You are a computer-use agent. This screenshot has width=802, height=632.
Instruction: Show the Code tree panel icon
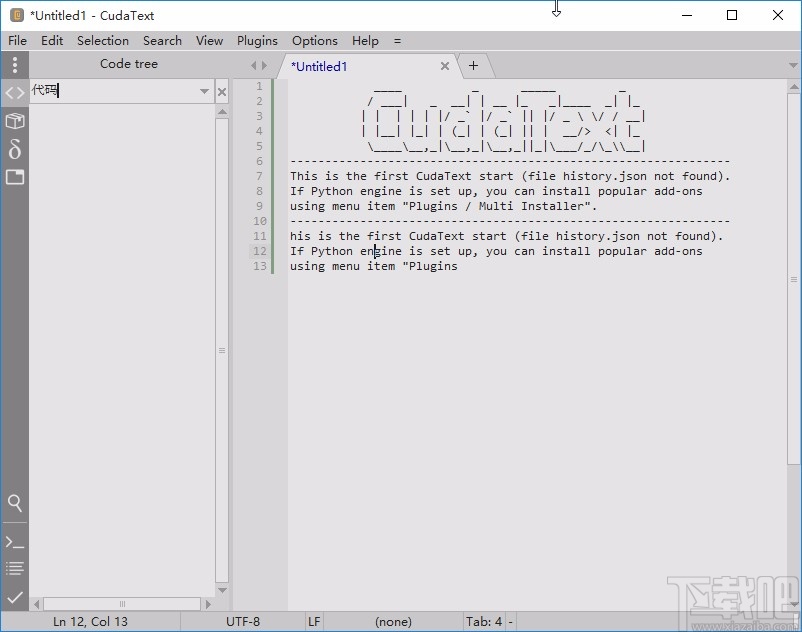[15, 93]
